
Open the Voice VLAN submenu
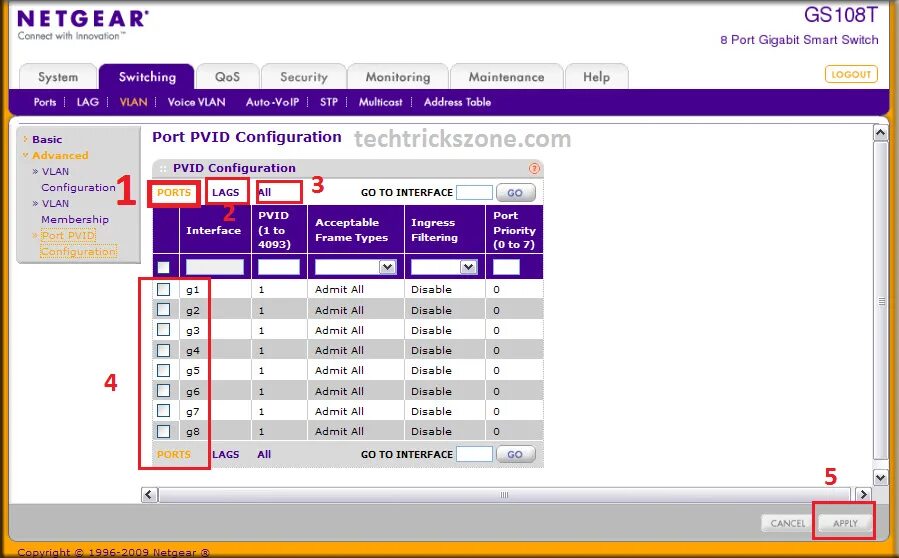click(x=196, y=102)
